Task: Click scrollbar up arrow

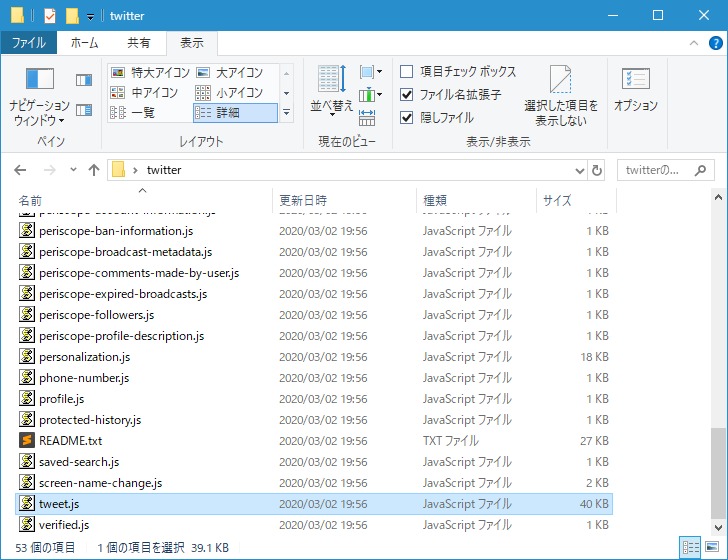Action: coord(718,198)
